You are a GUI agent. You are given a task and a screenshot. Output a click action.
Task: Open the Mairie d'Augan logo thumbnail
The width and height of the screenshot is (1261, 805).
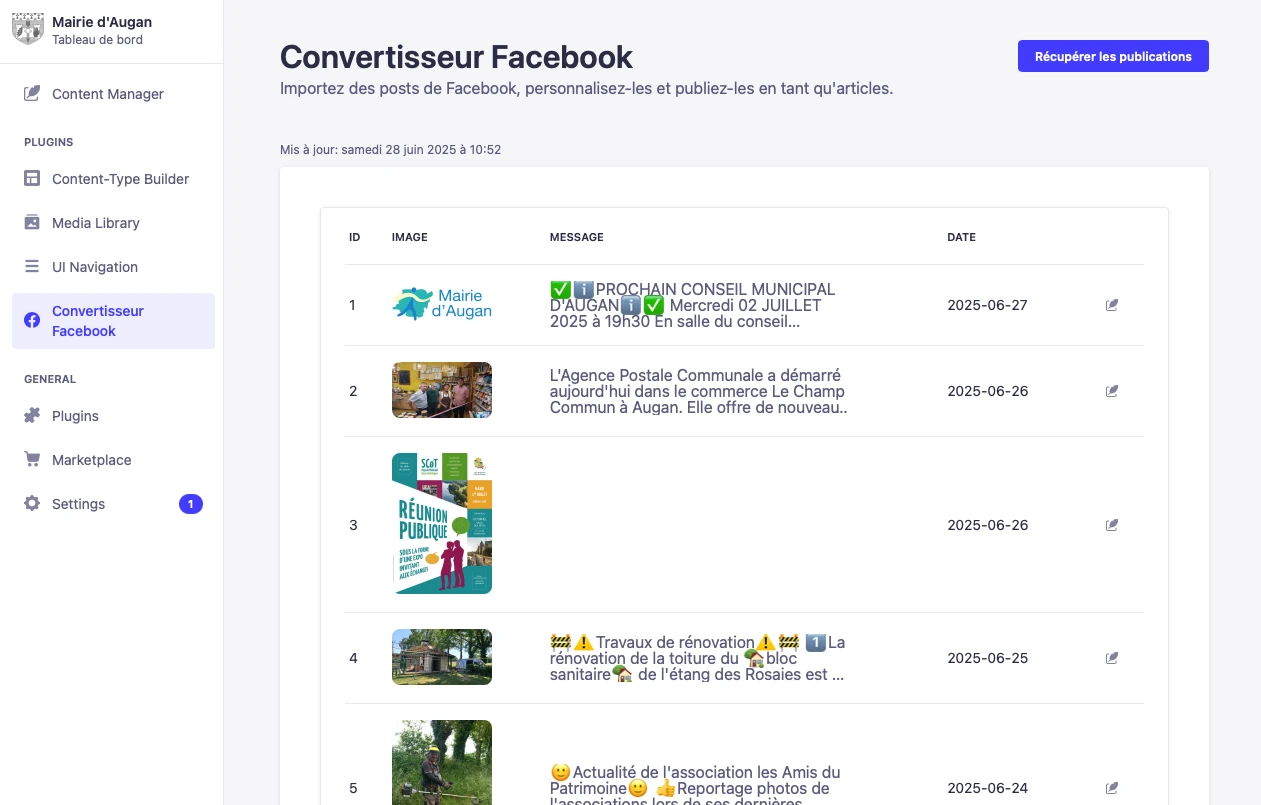pos(442,304)
